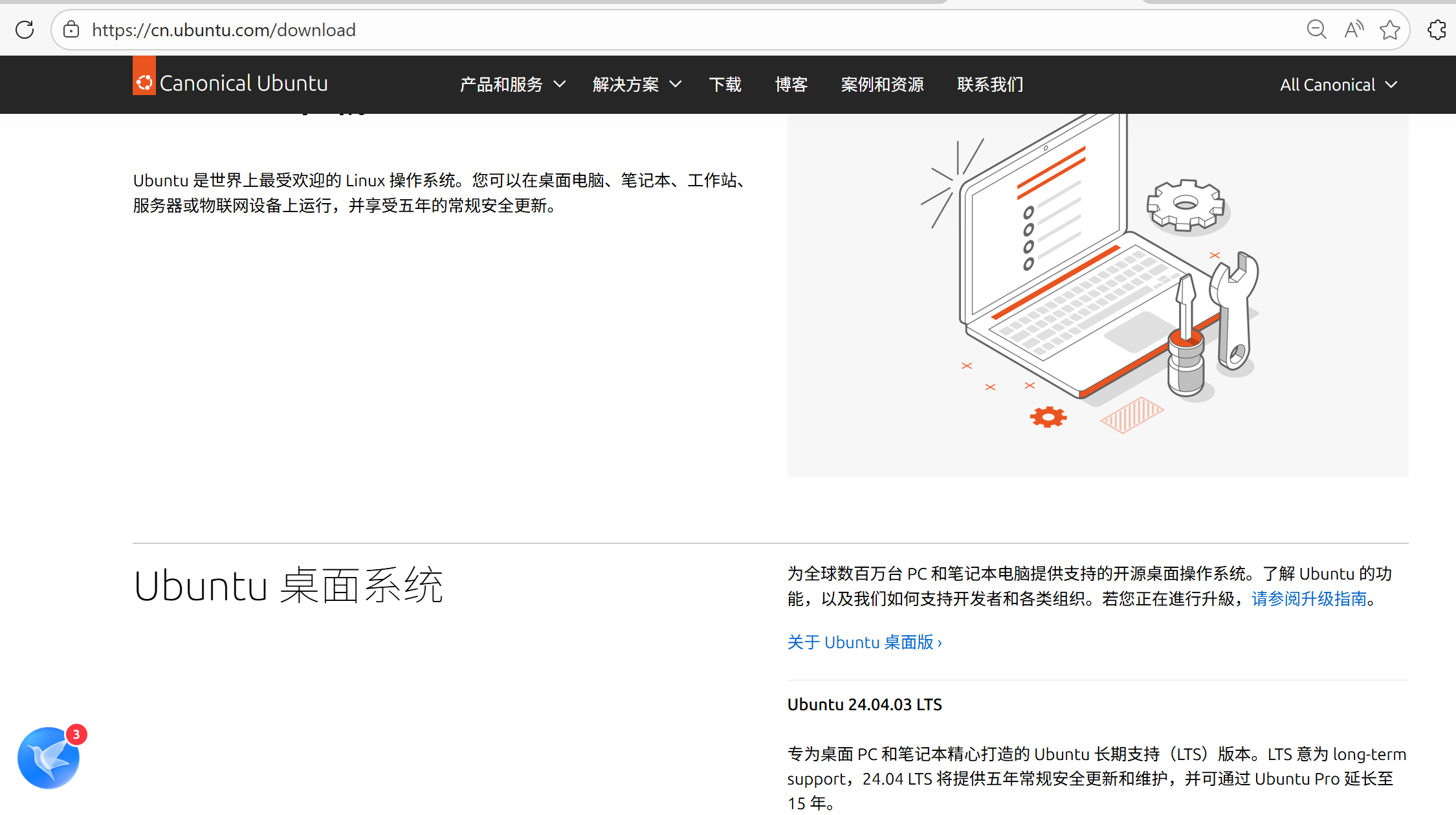Image resolution: width=1456 pixels, height=815 pixels.
Task: Click the 关于 Ubuntu 桌面版 link
Action: pyautogui.click(x=864, y=642)
